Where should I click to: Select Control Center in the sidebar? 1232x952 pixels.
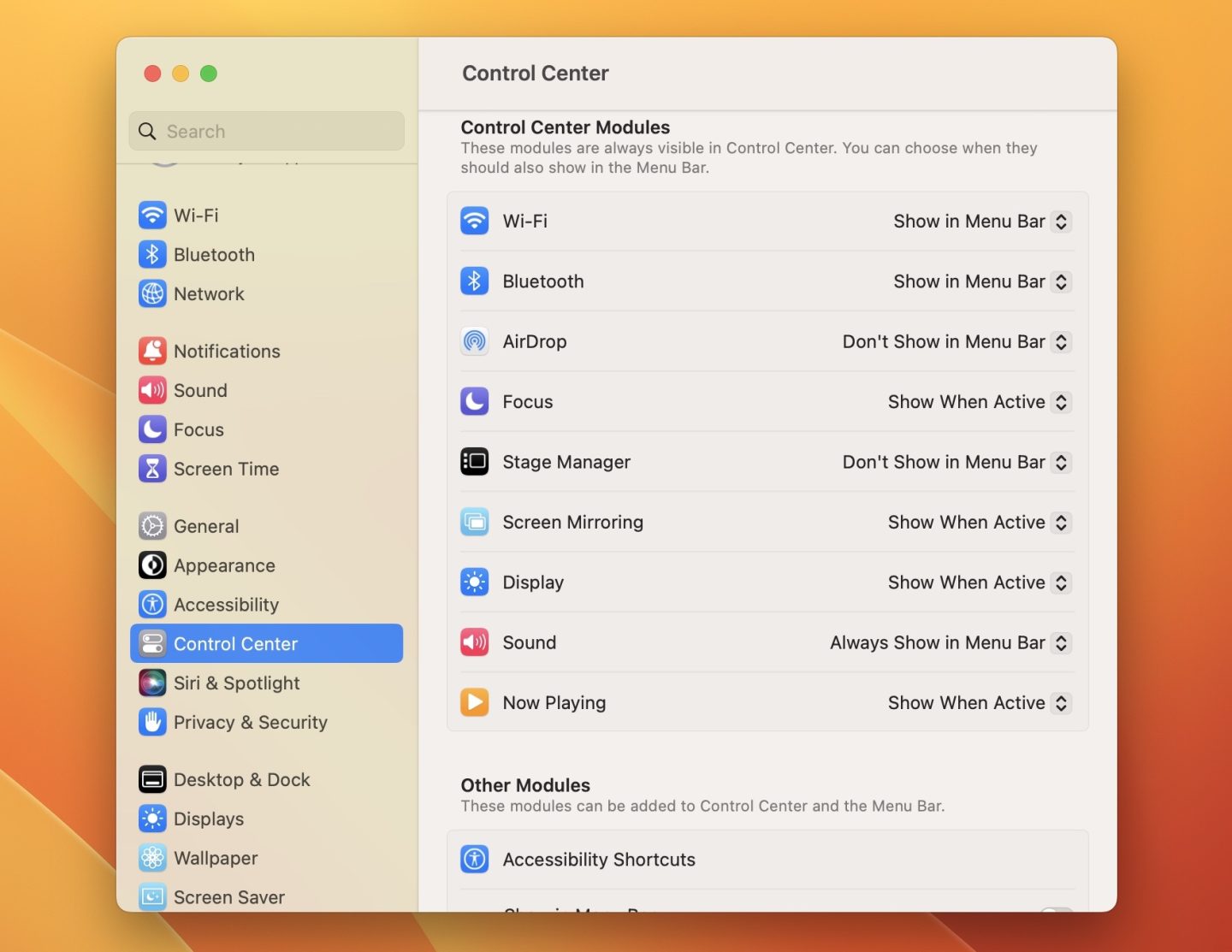(236, 643)
